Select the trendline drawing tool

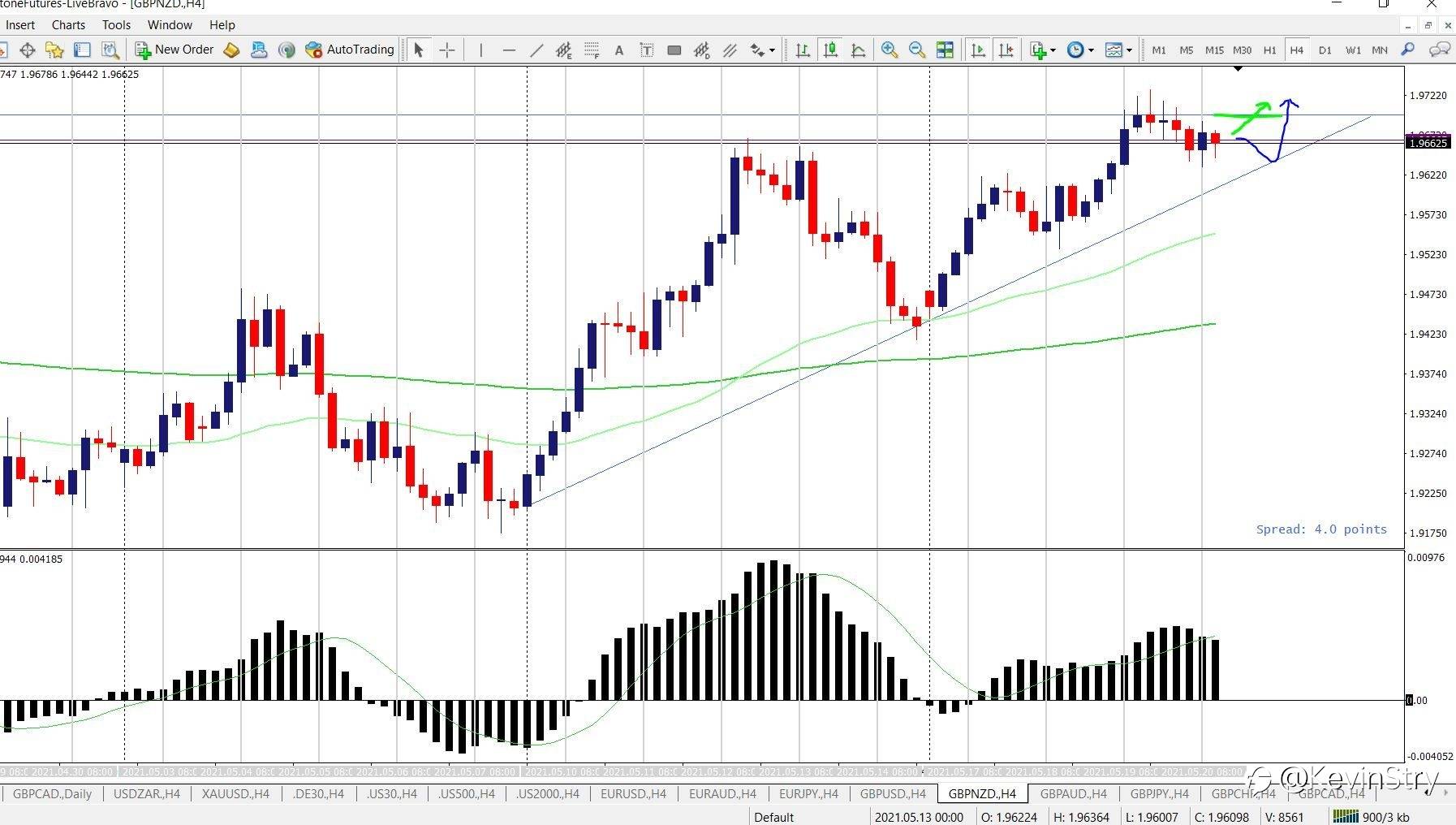click(x=536, y=50)
